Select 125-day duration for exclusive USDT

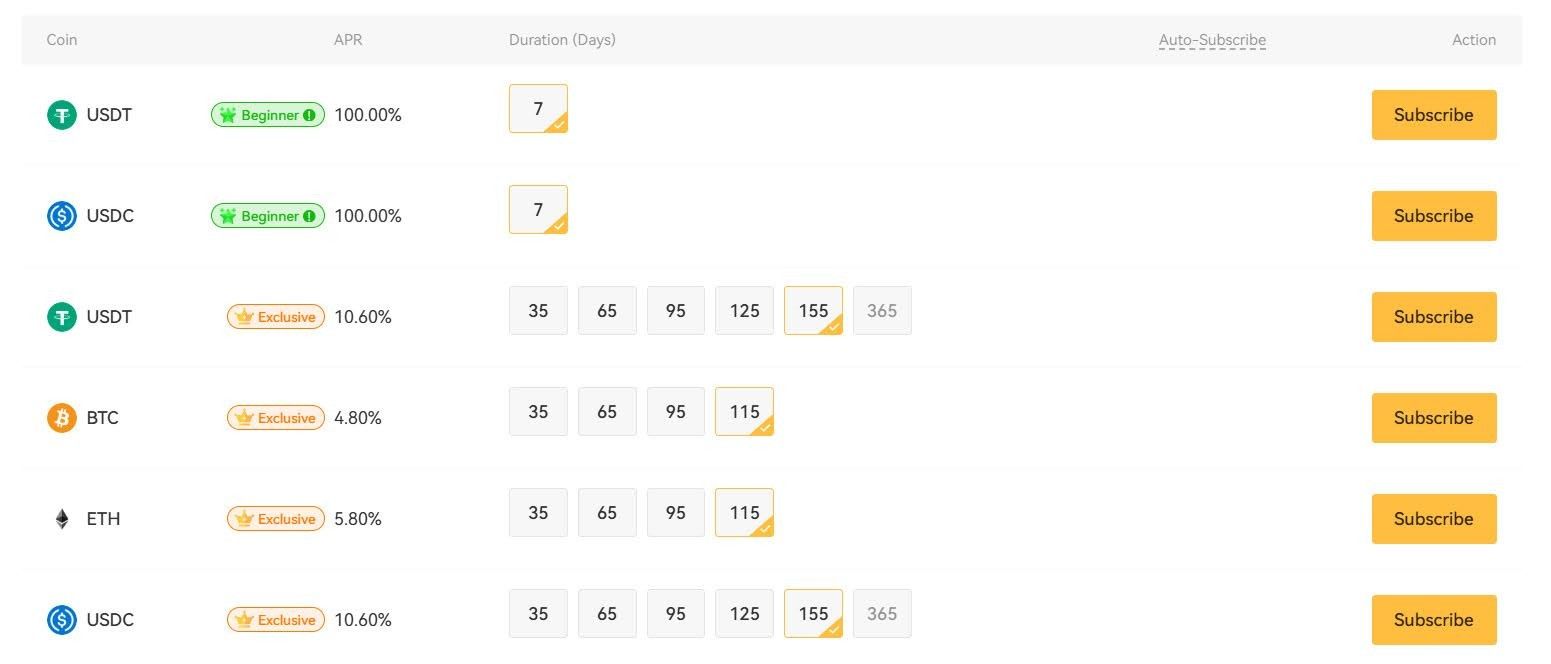coord(744,311)
